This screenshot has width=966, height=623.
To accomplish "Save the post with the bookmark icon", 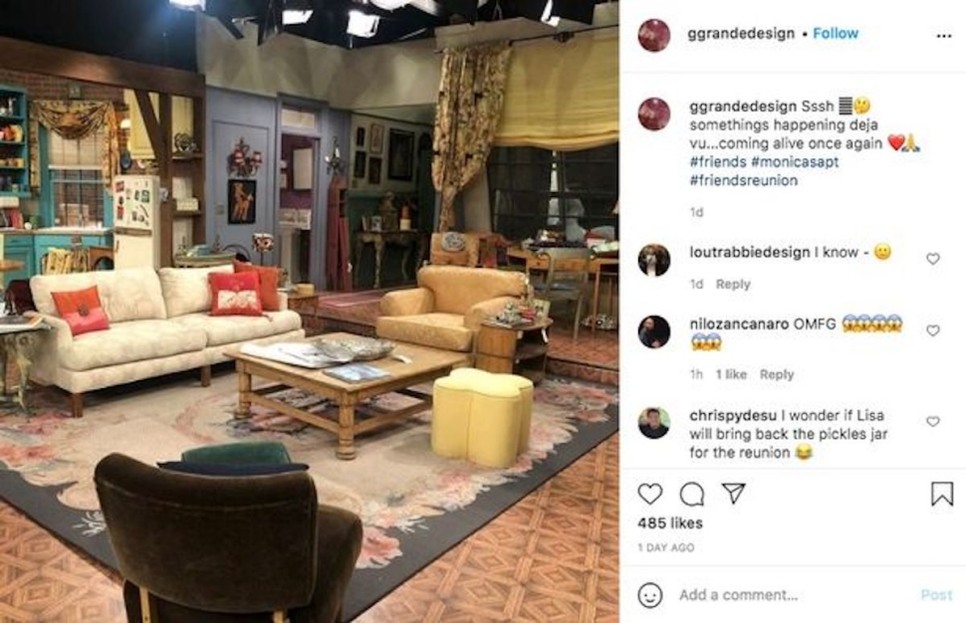I will 942,494.
